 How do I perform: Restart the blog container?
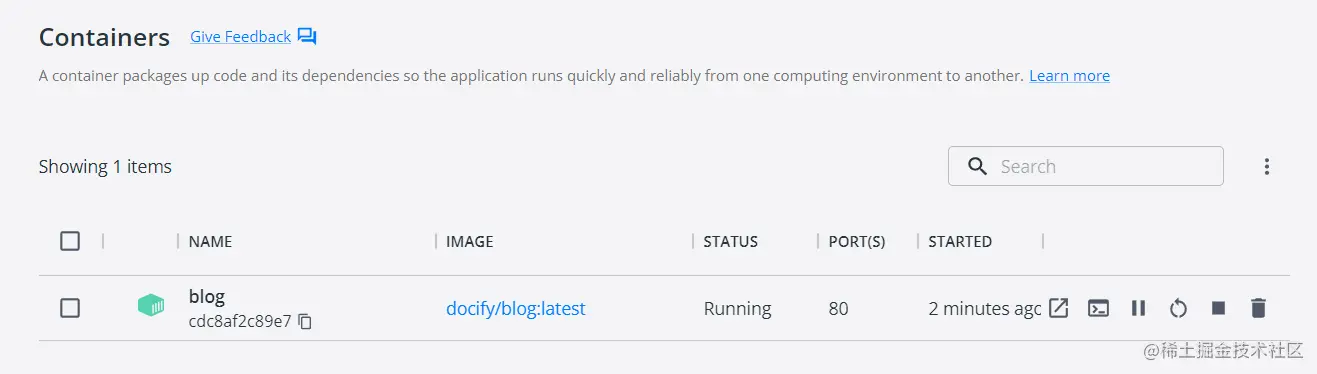[1178, 308]
